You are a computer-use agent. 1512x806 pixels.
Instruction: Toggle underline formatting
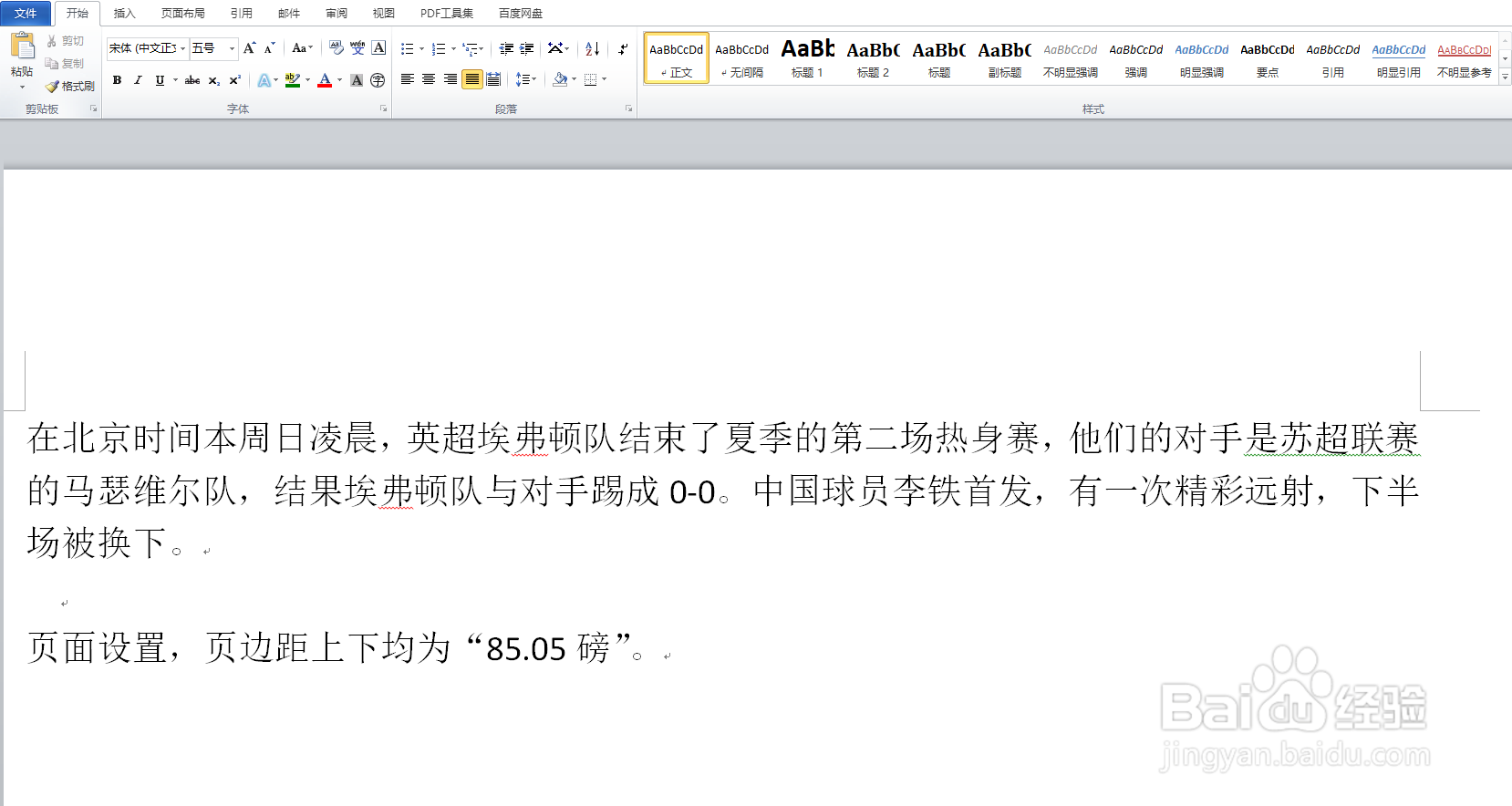(160, 80)
